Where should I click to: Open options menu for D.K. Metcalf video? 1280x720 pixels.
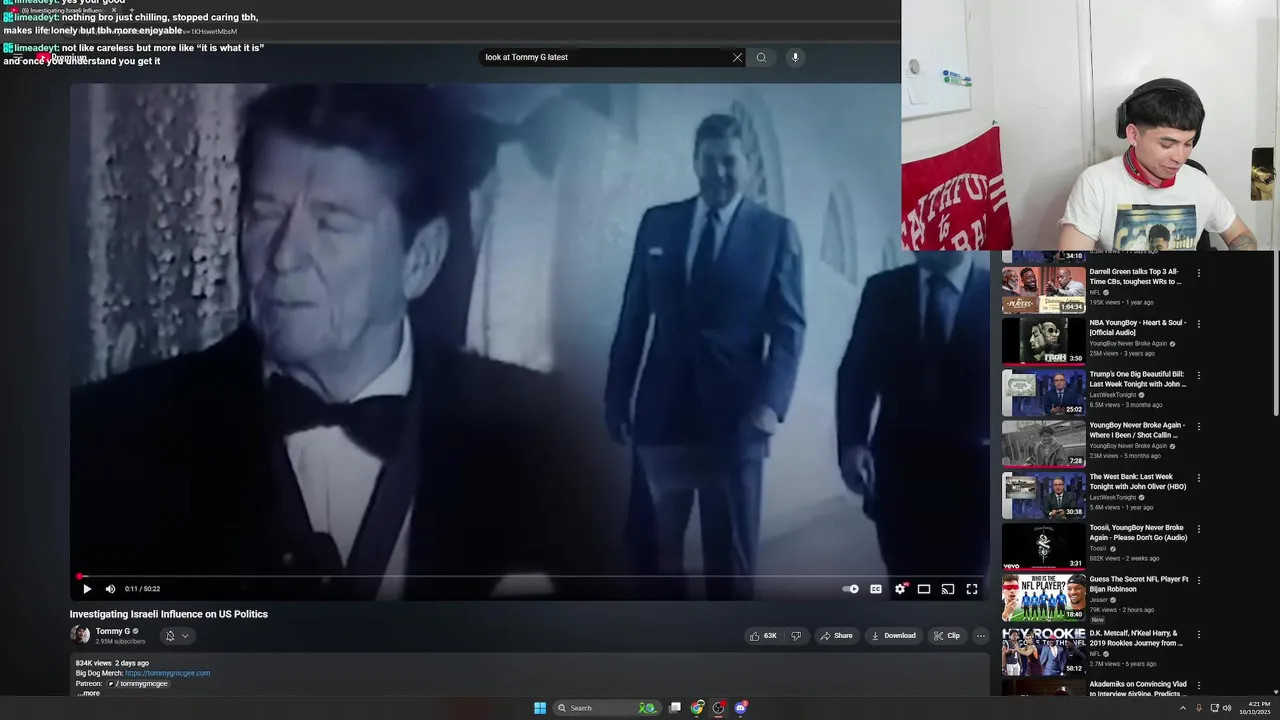1199,634
